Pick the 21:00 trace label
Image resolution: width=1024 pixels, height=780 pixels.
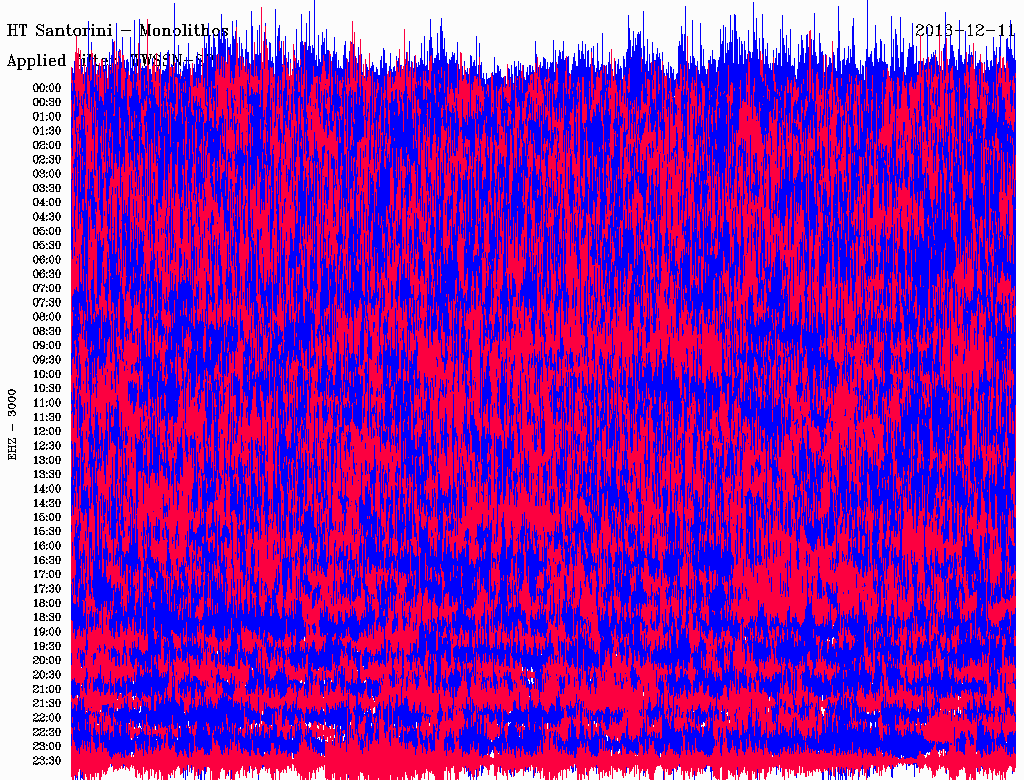[x=47, y=689]
